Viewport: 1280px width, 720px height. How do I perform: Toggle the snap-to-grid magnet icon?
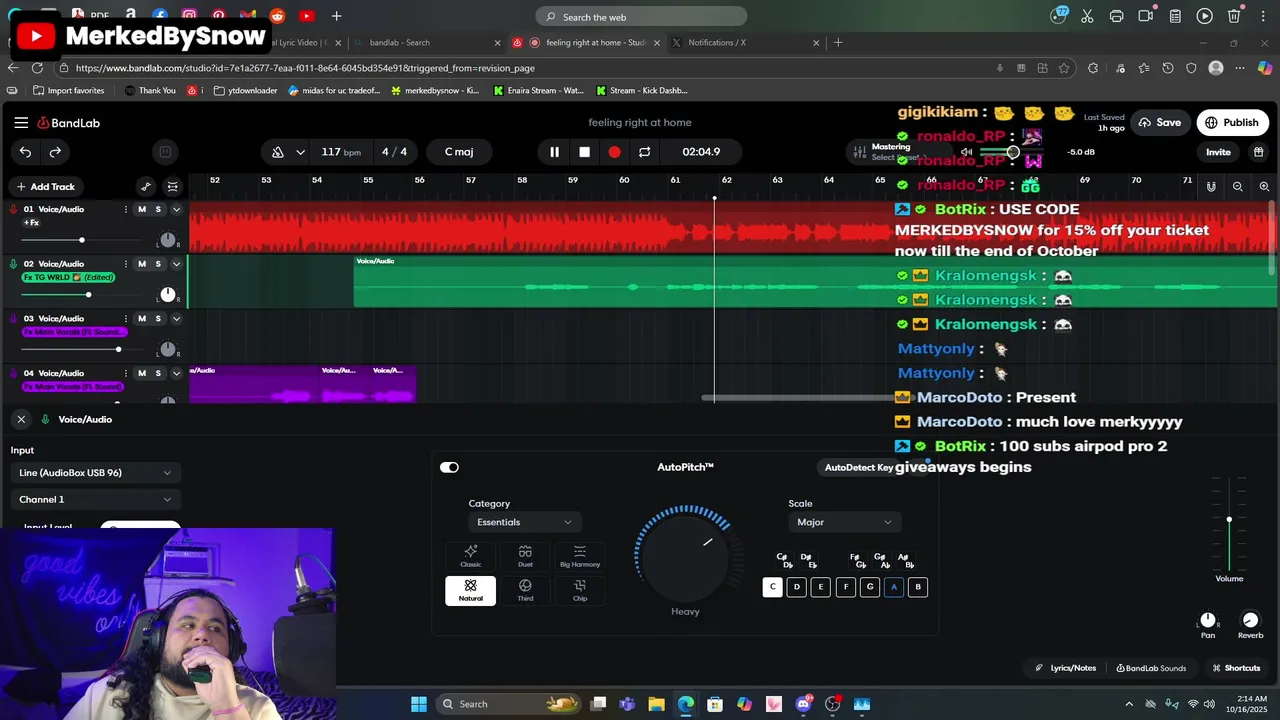1211,187
